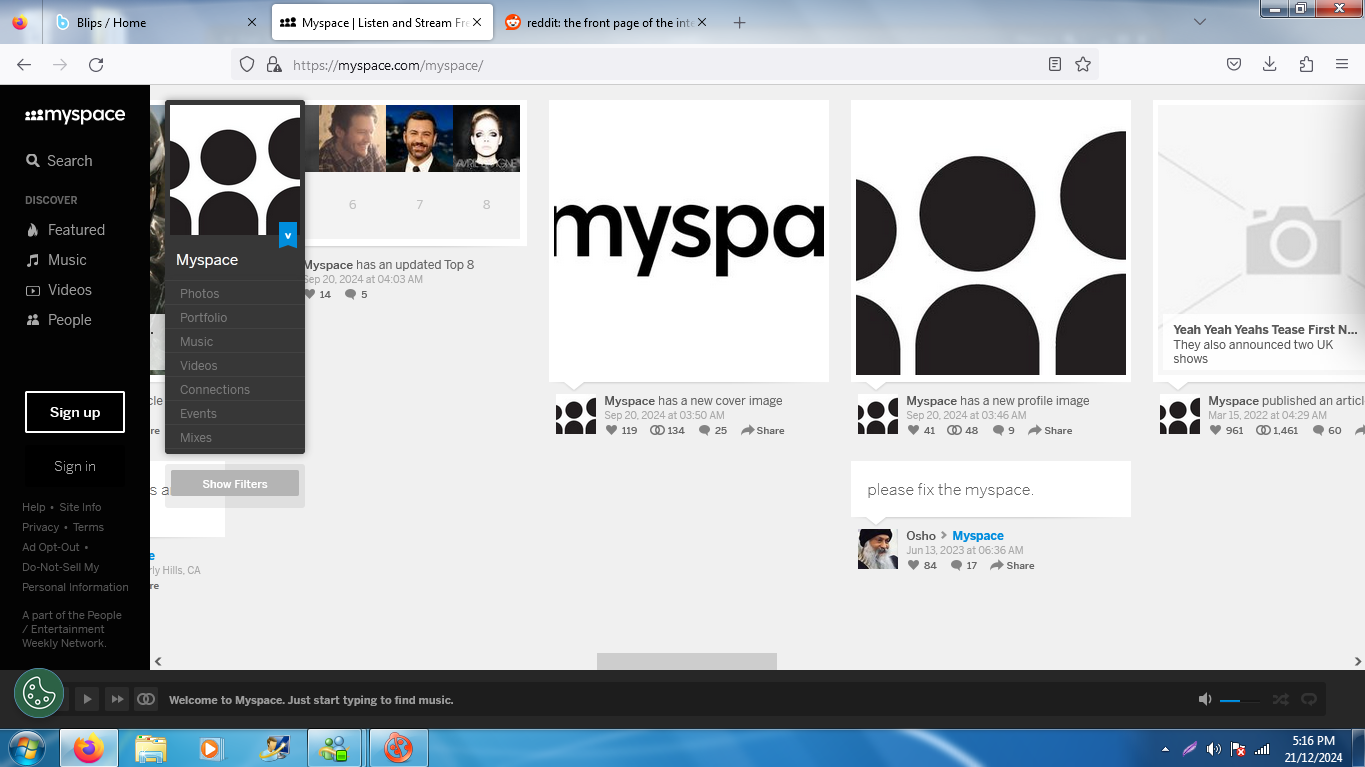Screen dimensions: 1365x767
Task: Open the myspace cover image
Action: (x=689, y=240)
